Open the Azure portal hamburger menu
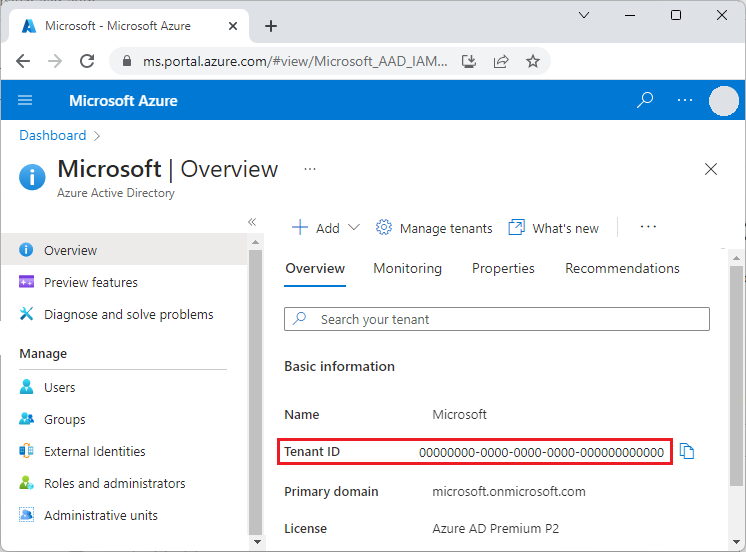Screen dimensions: 746x552 [x=26, y=100]
